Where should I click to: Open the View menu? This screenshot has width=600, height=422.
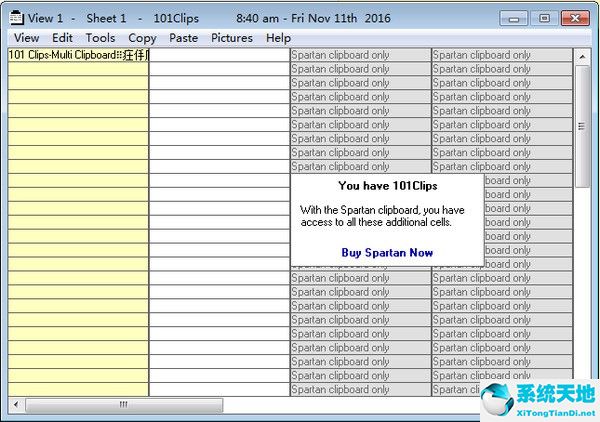27,38
